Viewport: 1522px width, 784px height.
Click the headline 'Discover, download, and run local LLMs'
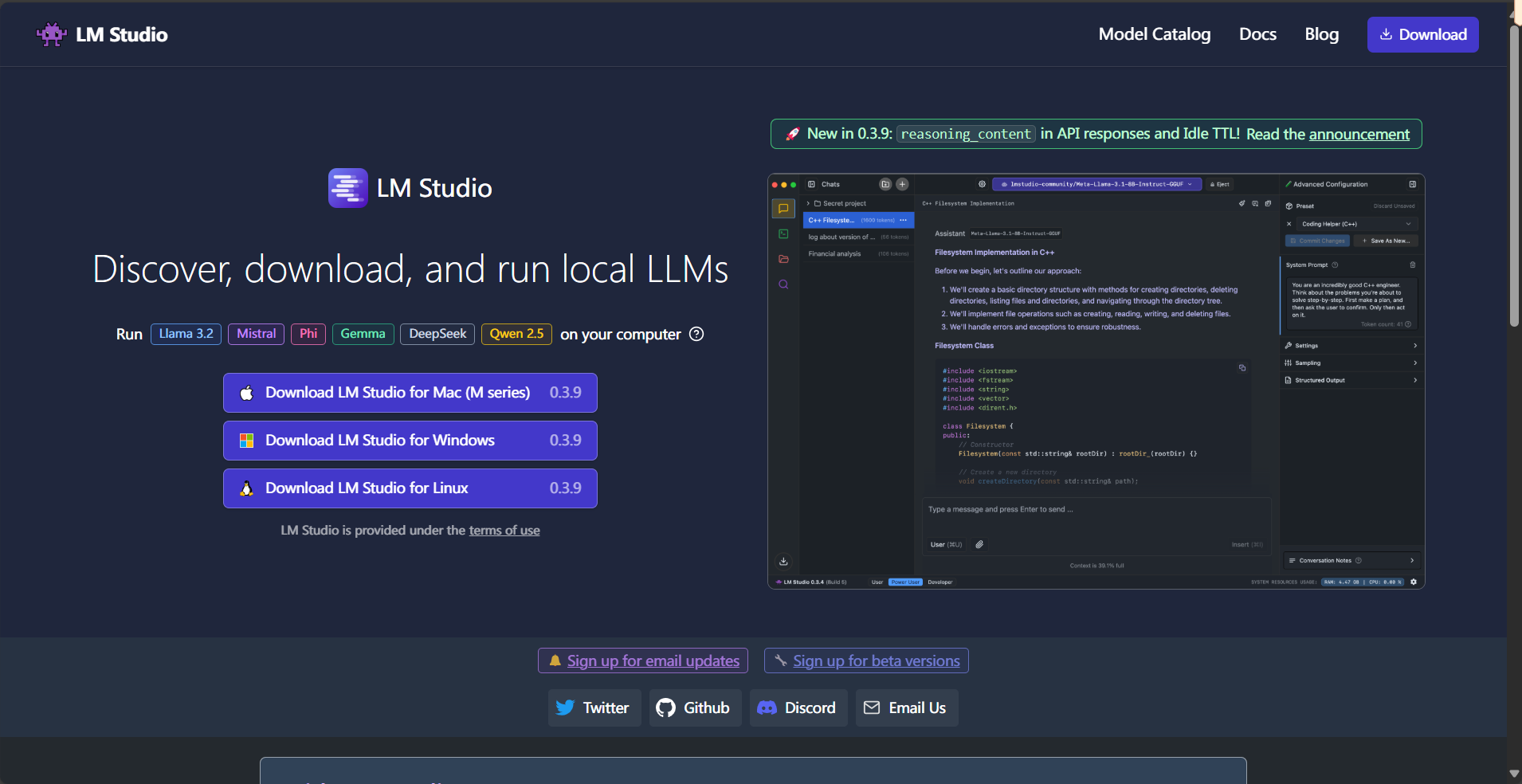410,269
